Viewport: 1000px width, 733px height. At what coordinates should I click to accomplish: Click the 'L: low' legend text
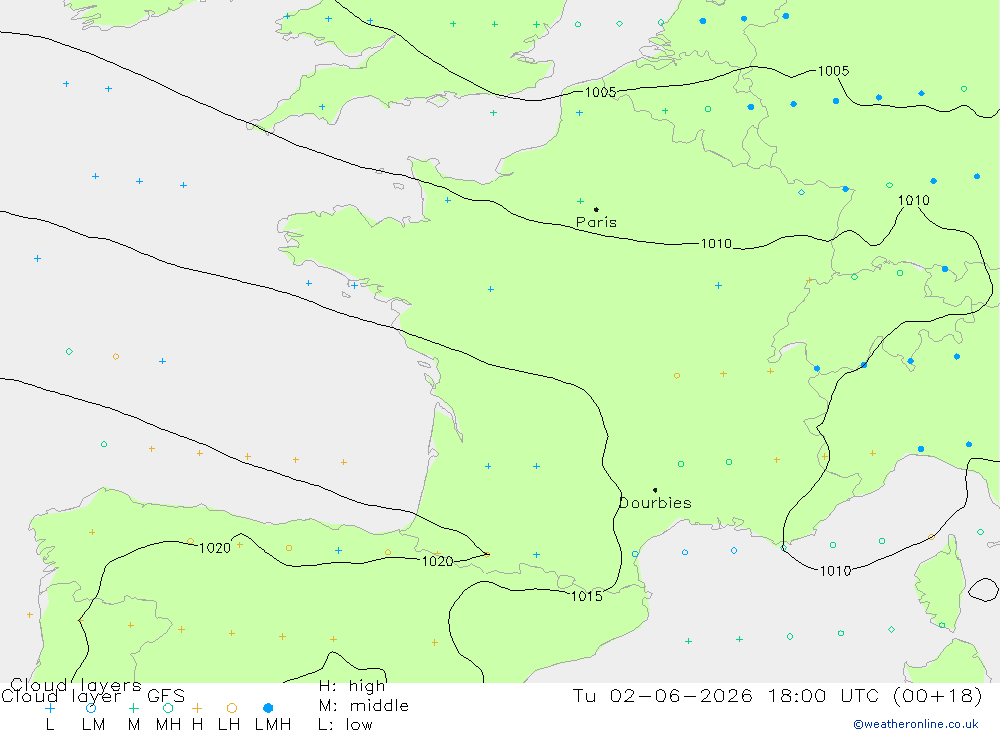point(345,725)
